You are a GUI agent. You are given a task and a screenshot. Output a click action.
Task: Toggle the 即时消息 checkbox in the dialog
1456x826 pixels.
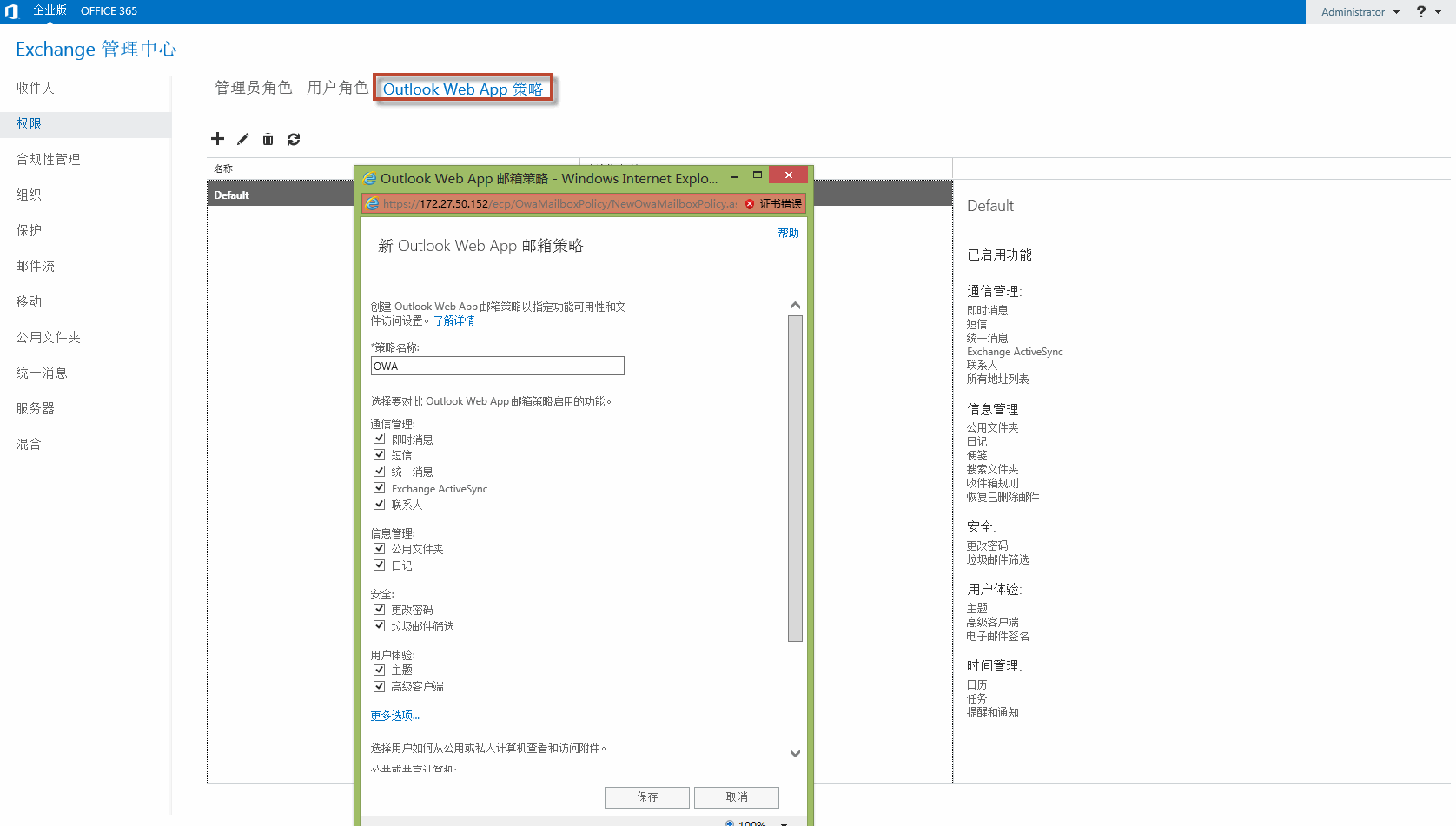(380, 439)
